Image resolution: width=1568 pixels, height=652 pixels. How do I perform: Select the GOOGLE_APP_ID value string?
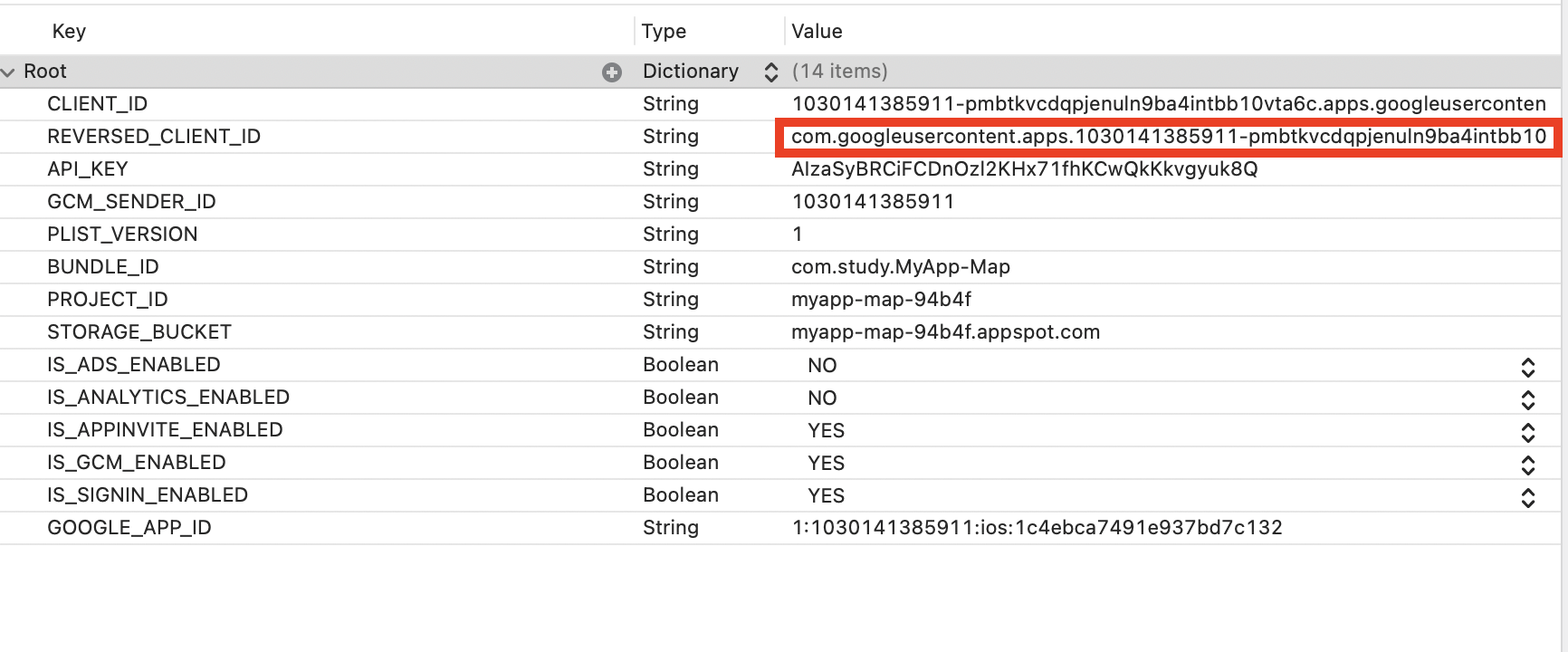pos(1037,528)
